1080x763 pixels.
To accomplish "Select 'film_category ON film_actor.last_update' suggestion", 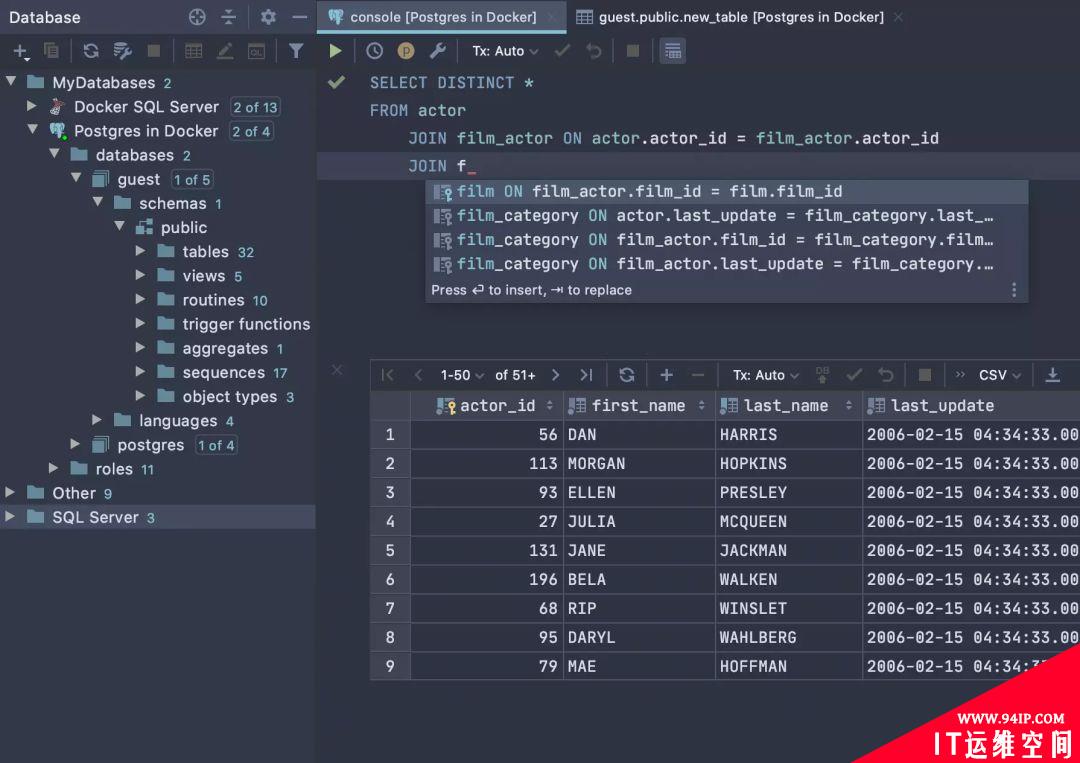I will point(727,264).
